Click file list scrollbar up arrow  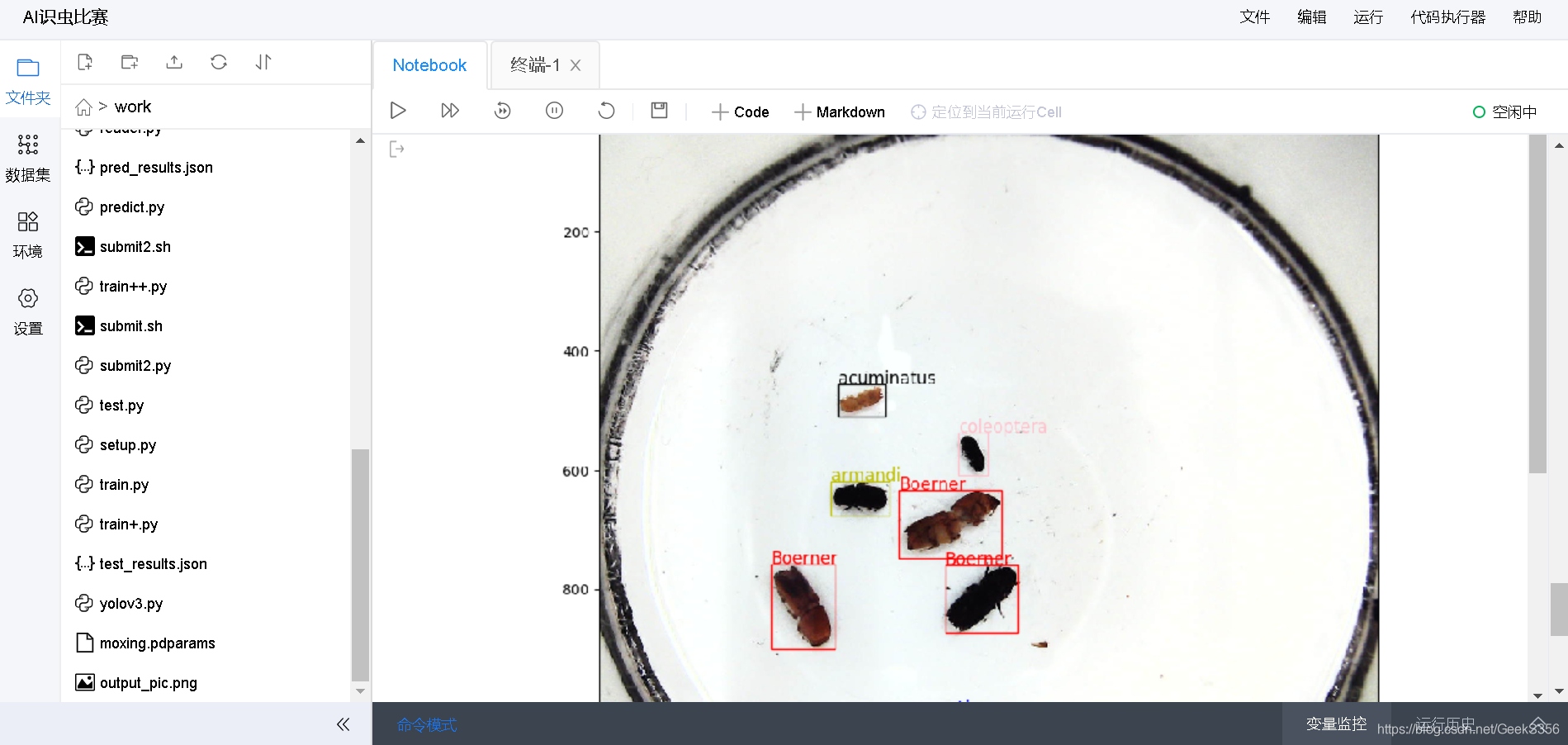tap(360, 141)
